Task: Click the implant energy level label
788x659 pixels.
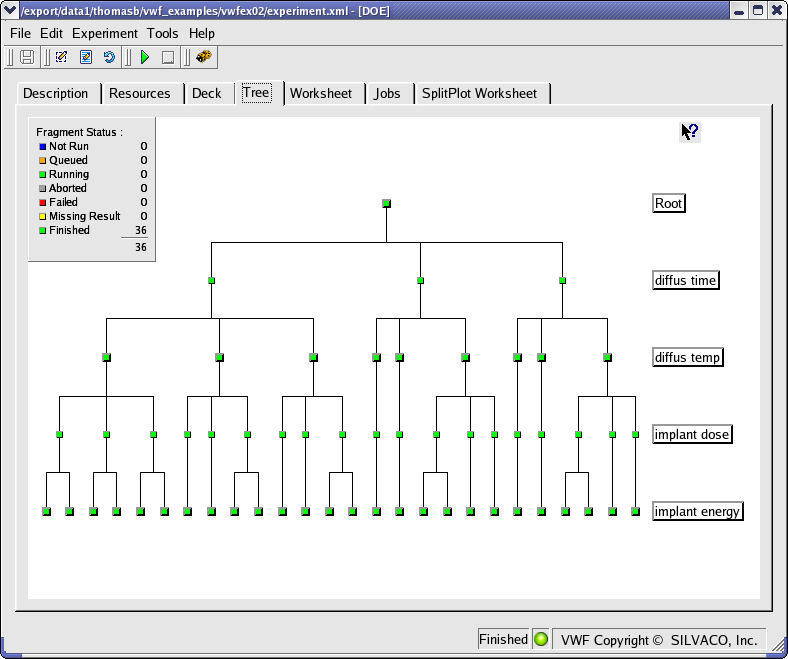Action: [698, 511]
